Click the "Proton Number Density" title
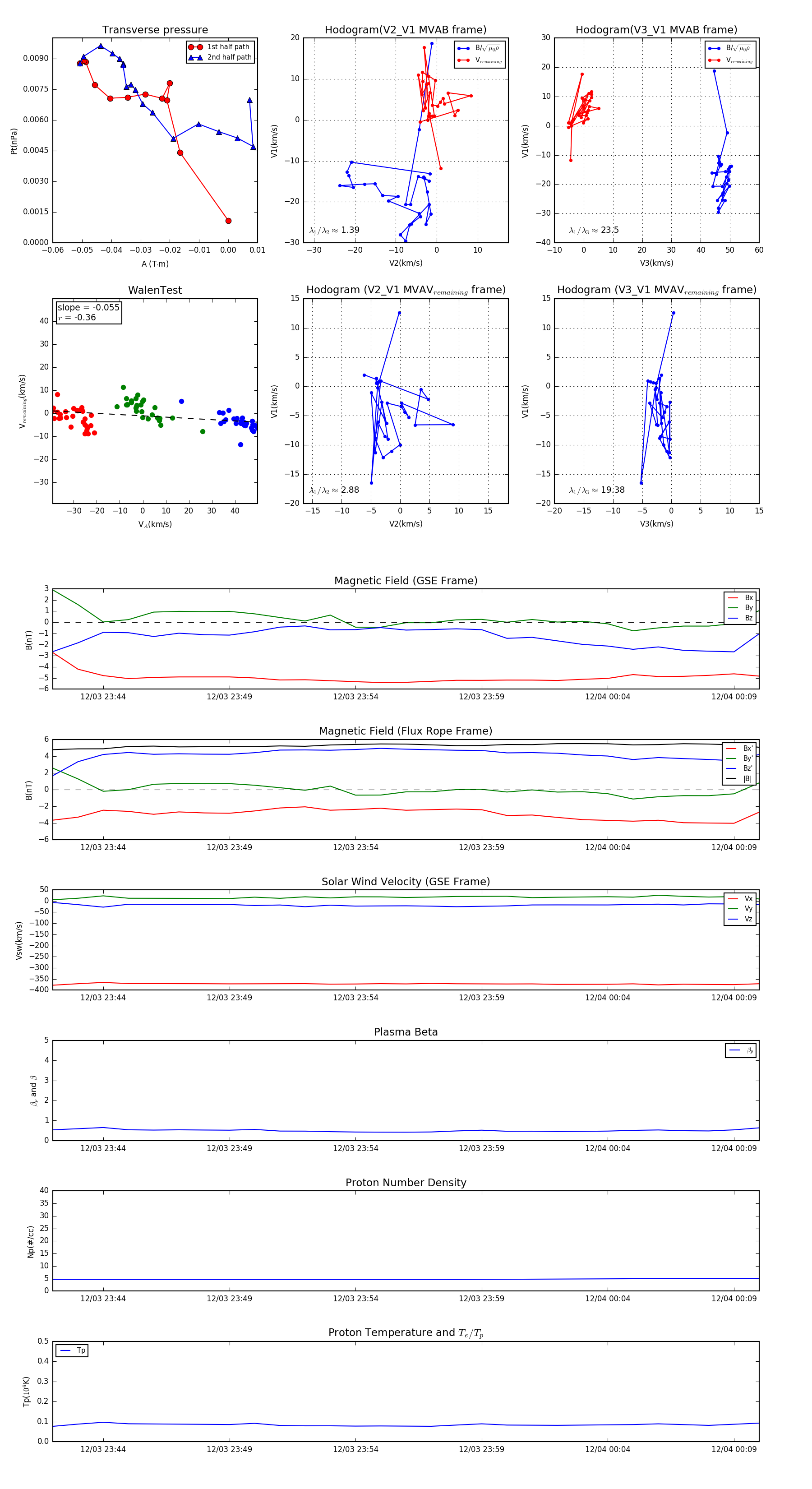 point(406,1183)
